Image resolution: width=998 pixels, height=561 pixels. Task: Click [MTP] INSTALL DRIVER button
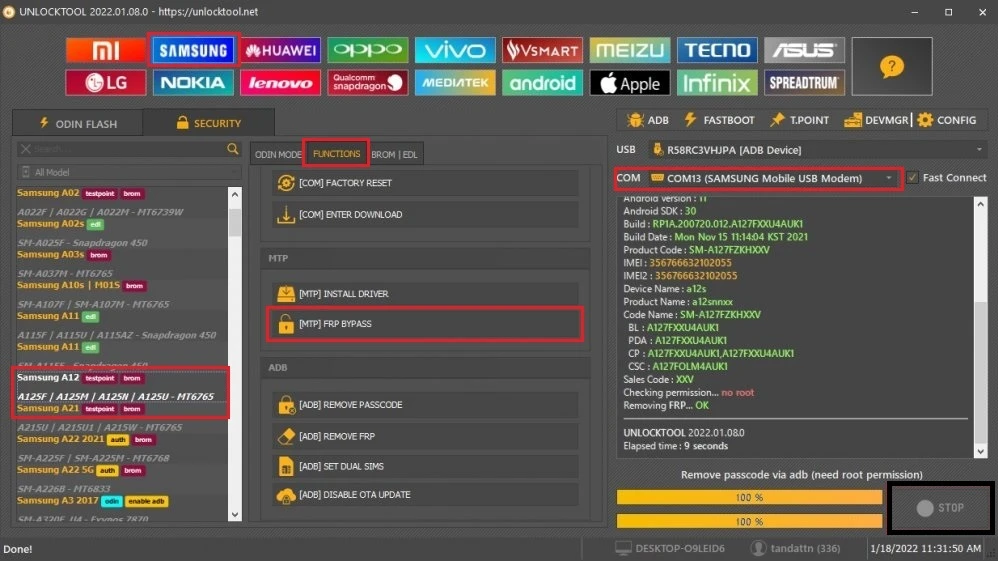(425, 294)
